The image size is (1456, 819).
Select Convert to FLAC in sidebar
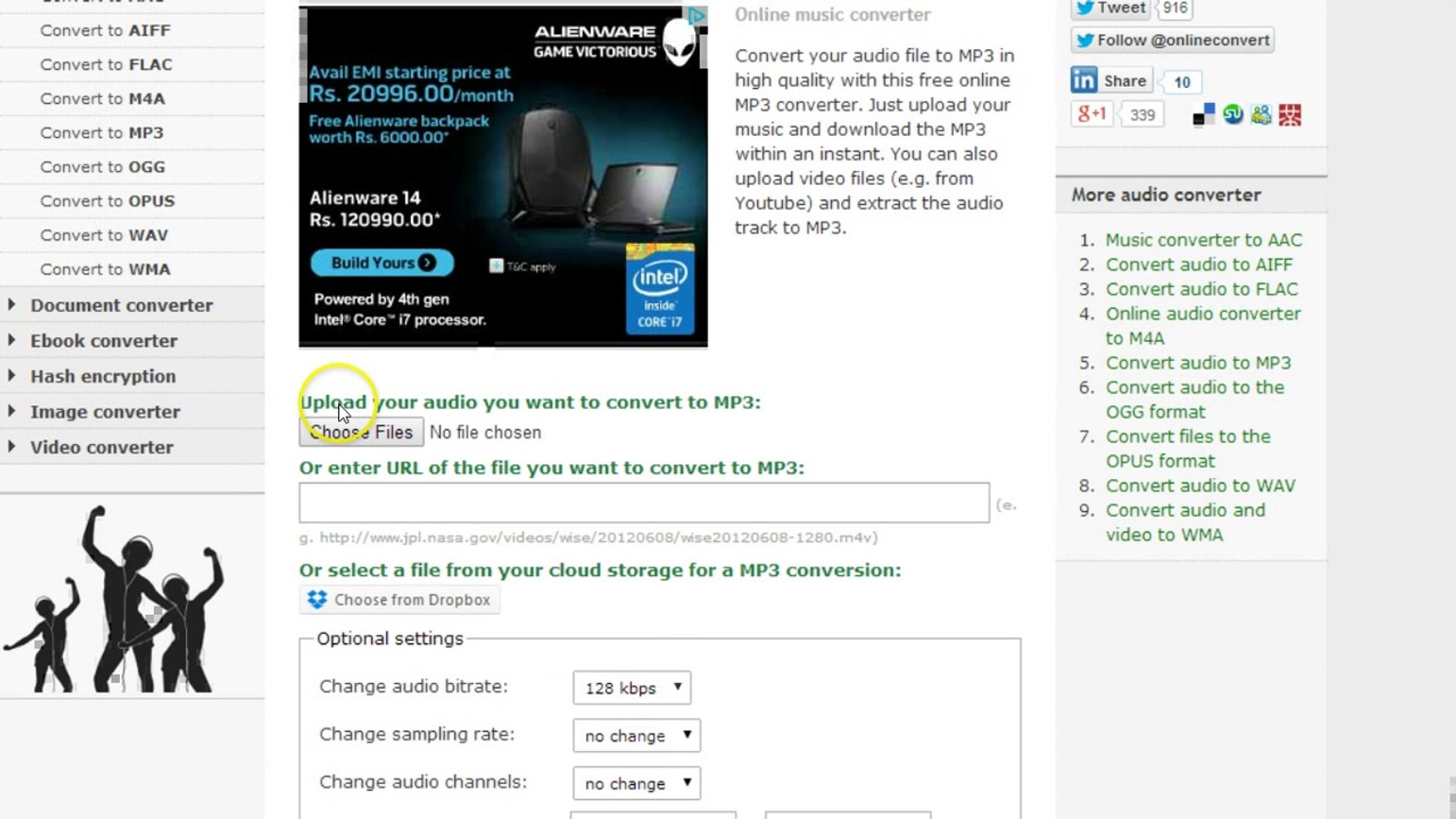click(x=105, y=64)
